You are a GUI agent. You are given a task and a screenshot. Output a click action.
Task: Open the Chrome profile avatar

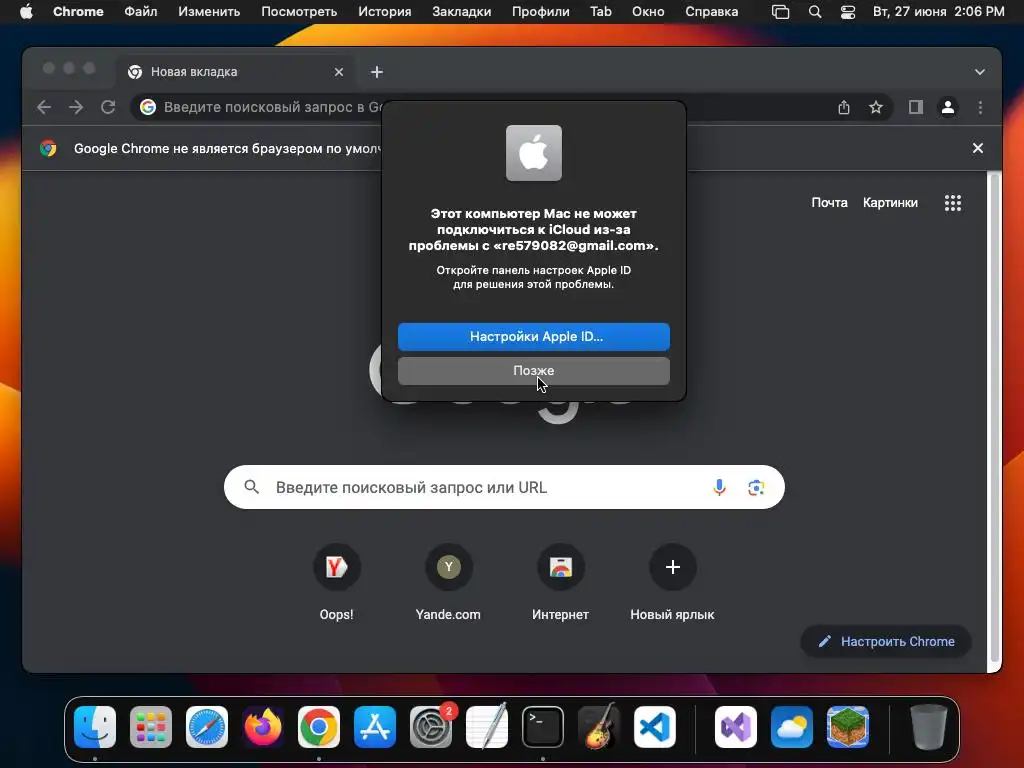(948, 107)
